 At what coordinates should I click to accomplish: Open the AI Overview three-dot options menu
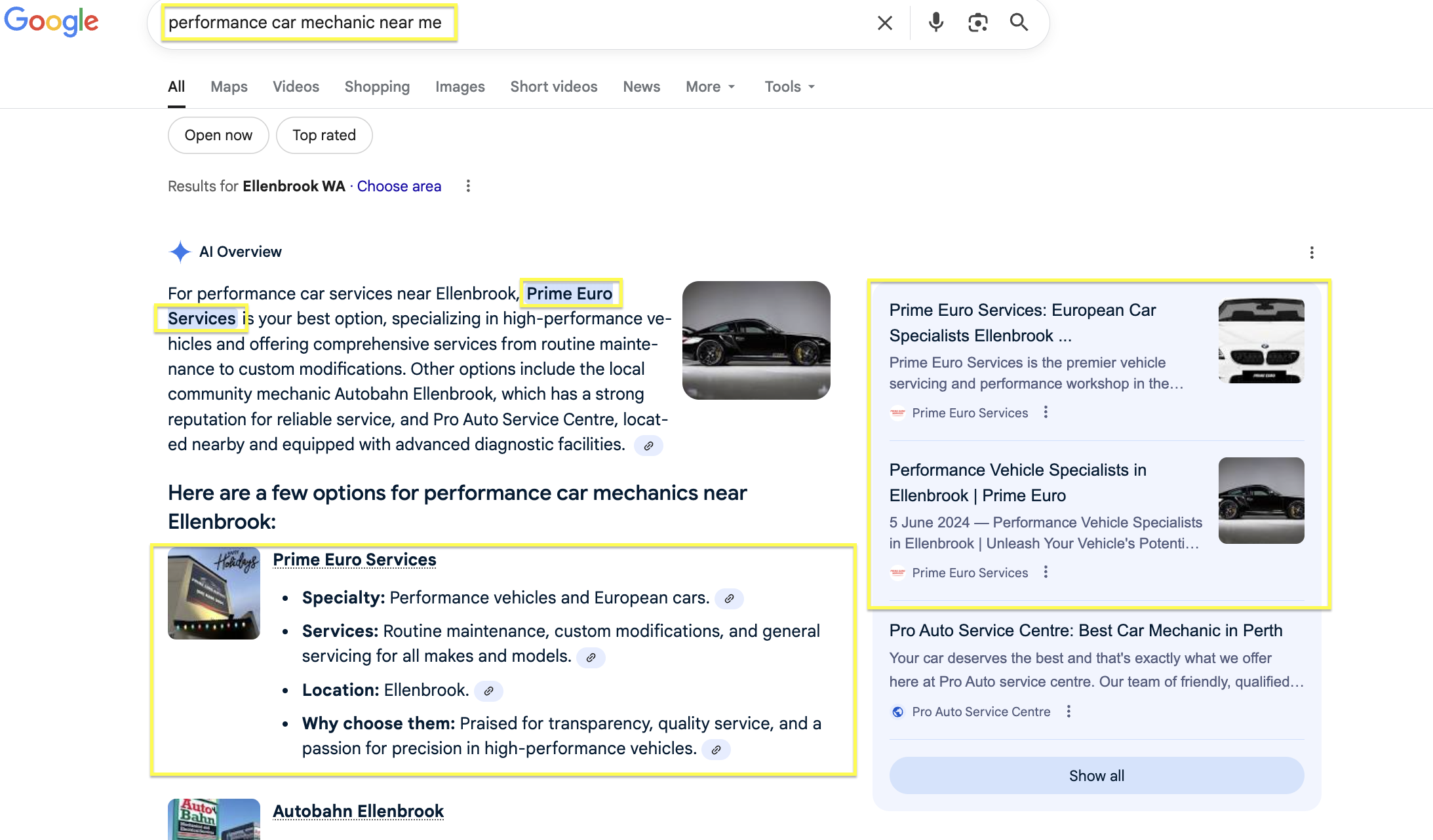click(1311, 252)
